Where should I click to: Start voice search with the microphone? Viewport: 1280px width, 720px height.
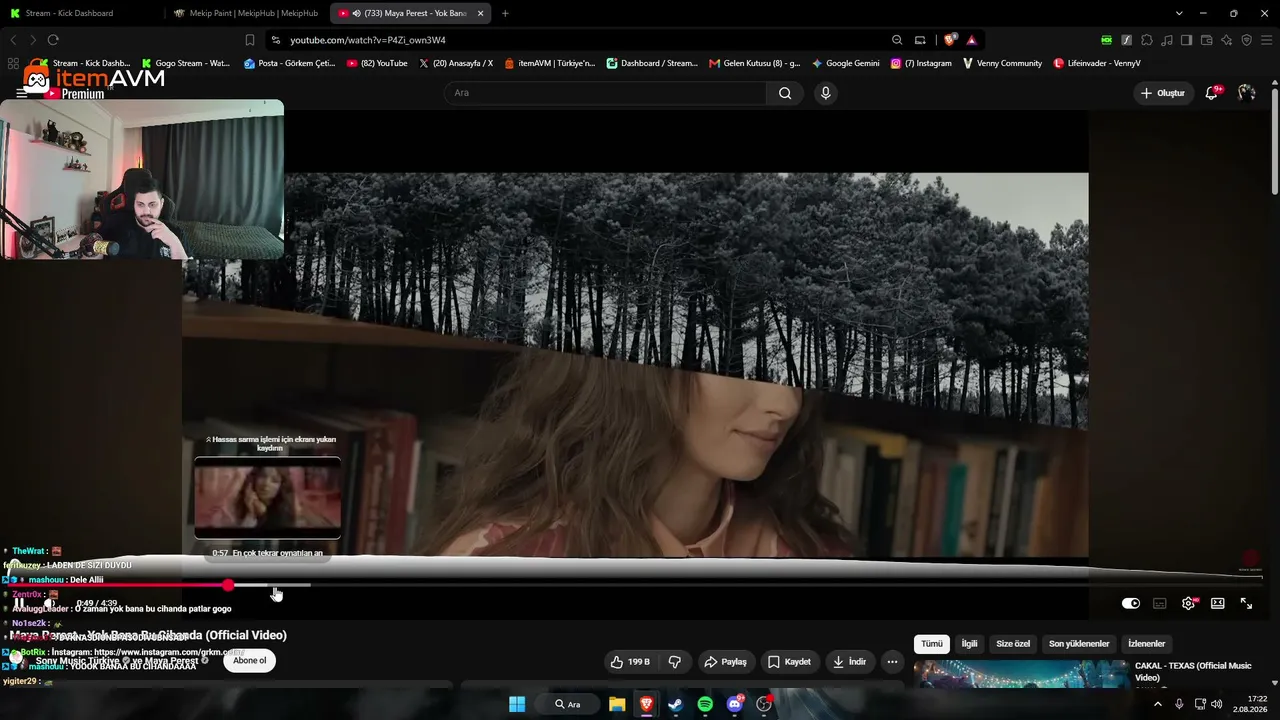(825, 93)
